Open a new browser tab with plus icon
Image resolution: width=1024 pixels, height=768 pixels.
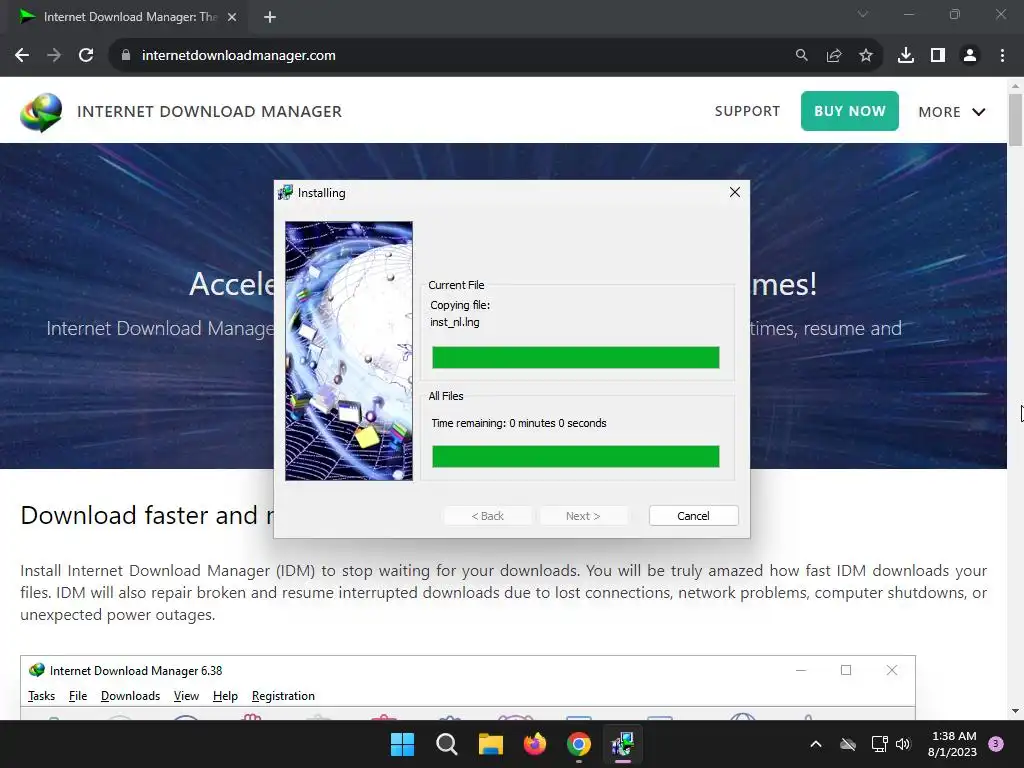click(270, 17)
